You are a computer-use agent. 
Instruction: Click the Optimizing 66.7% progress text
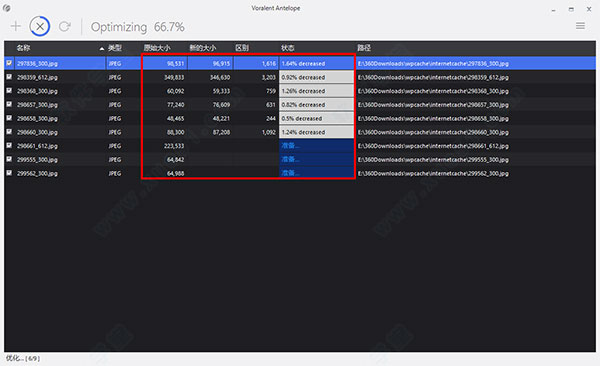click(x=138, y=27)
